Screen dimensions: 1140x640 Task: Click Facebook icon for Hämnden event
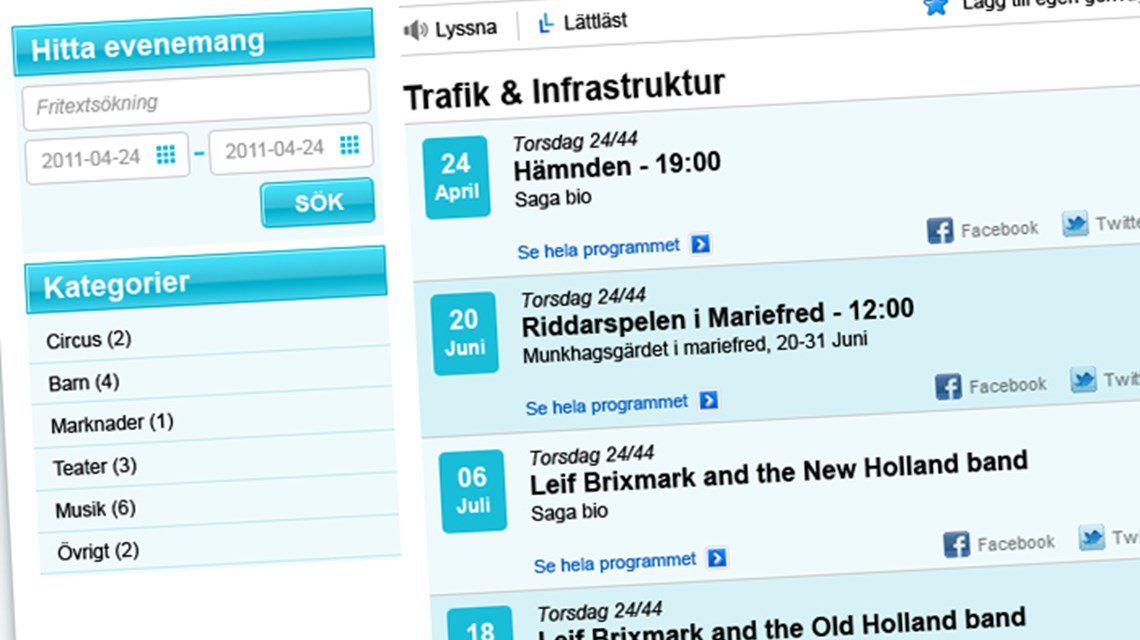(940, 231)
